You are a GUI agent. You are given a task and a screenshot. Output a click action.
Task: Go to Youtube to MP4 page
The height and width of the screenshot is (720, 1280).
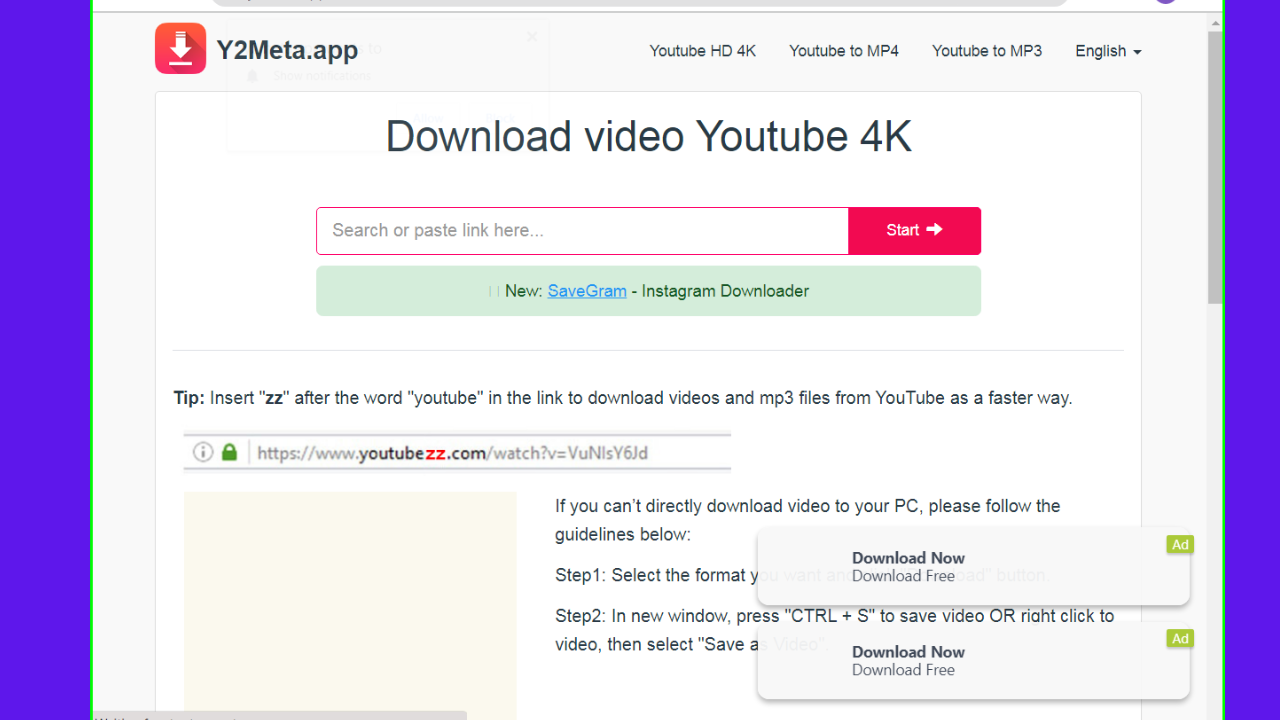(x=844, y=51)
